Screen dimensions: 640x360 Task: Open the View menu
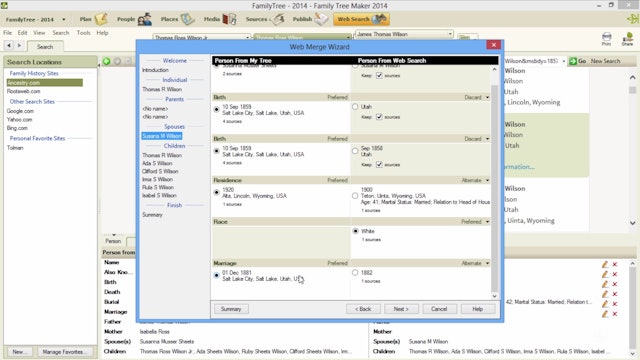[39, 33]
